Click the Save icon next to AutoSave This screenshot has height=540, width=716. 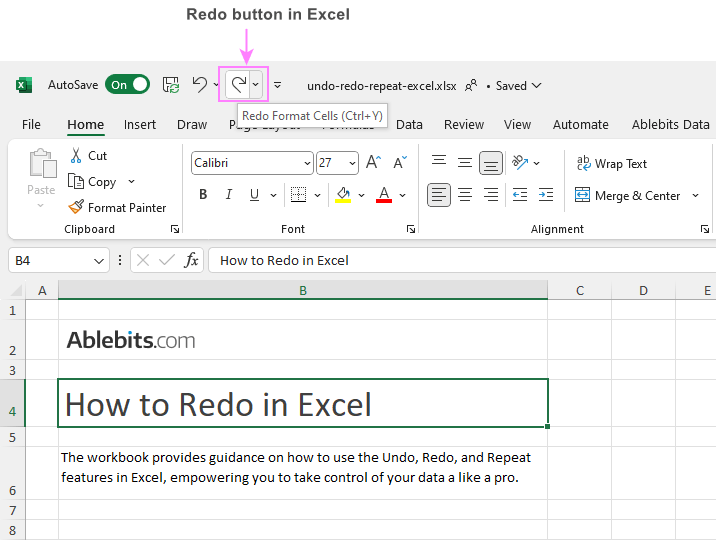(x=171, y=85)
